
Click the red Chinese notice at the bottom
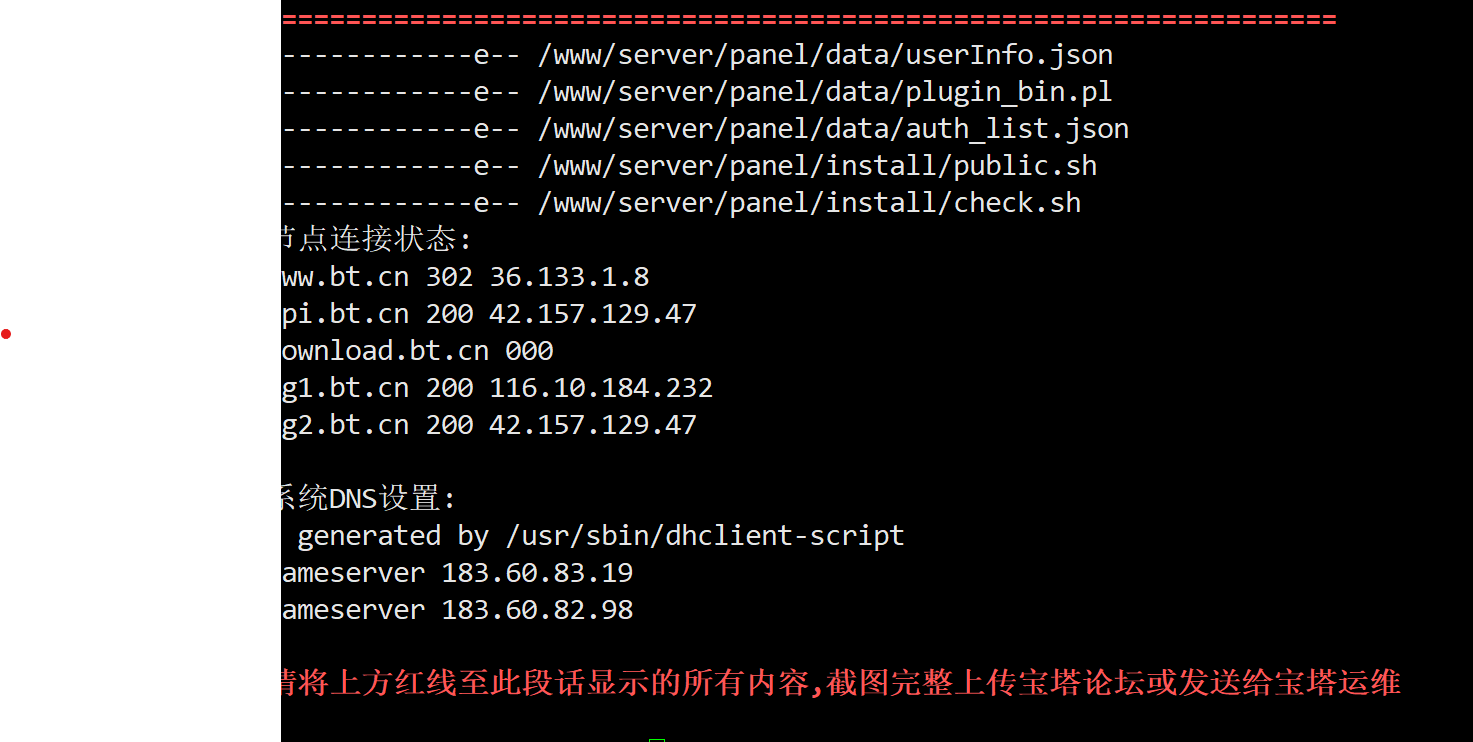(x=841, y=683)
